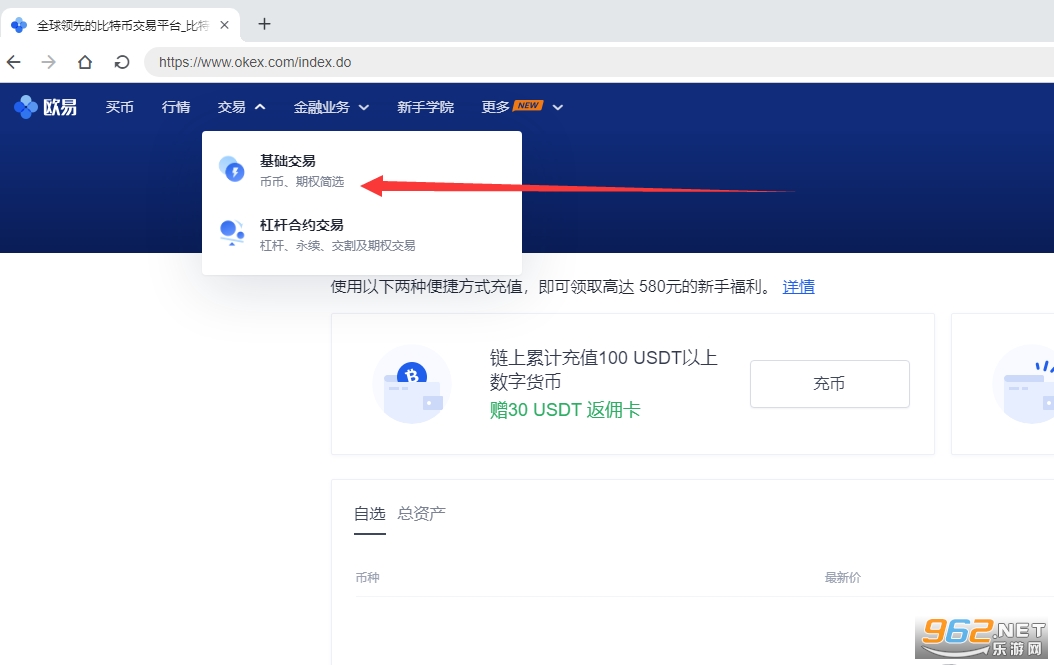The height and width of the screenshot is (665, 1054).
Task: Click the 杠杆、永续、交割及期权交易 subtitle
Action: coord(337,245)
